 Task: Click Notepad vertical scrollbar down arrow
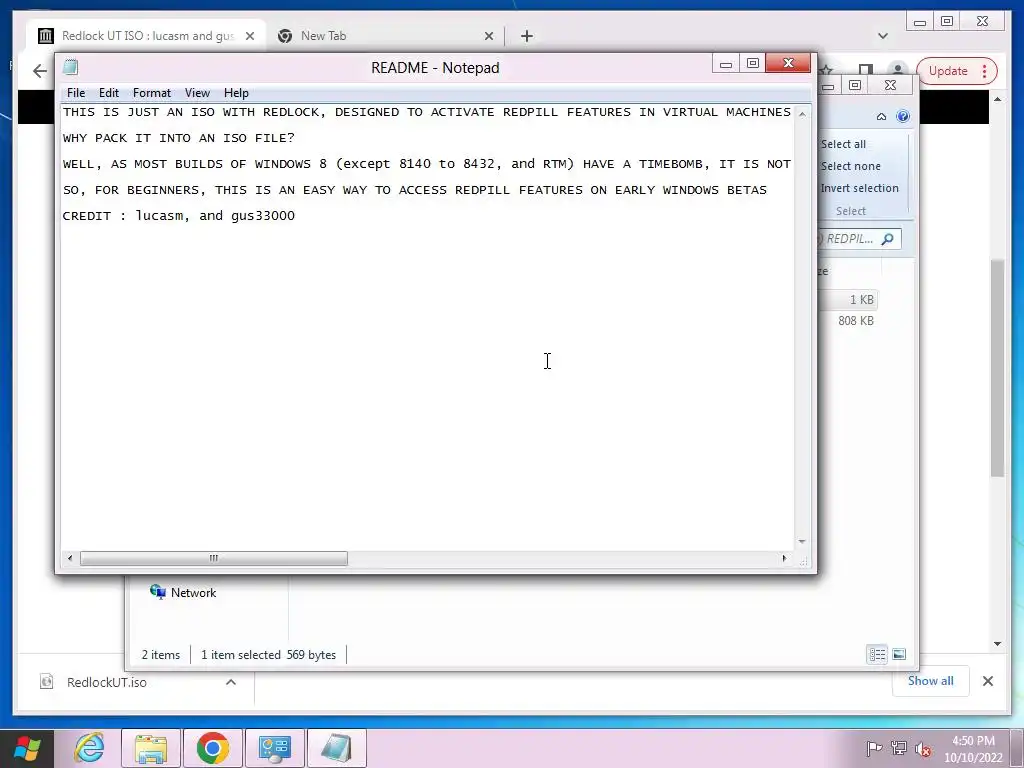(802, 541)
